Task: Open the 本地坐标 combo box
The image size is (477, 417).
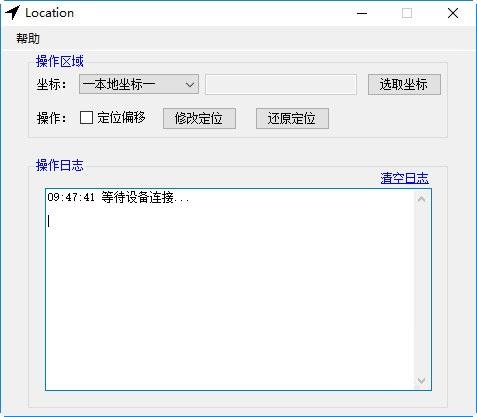Action: point(139,84)
